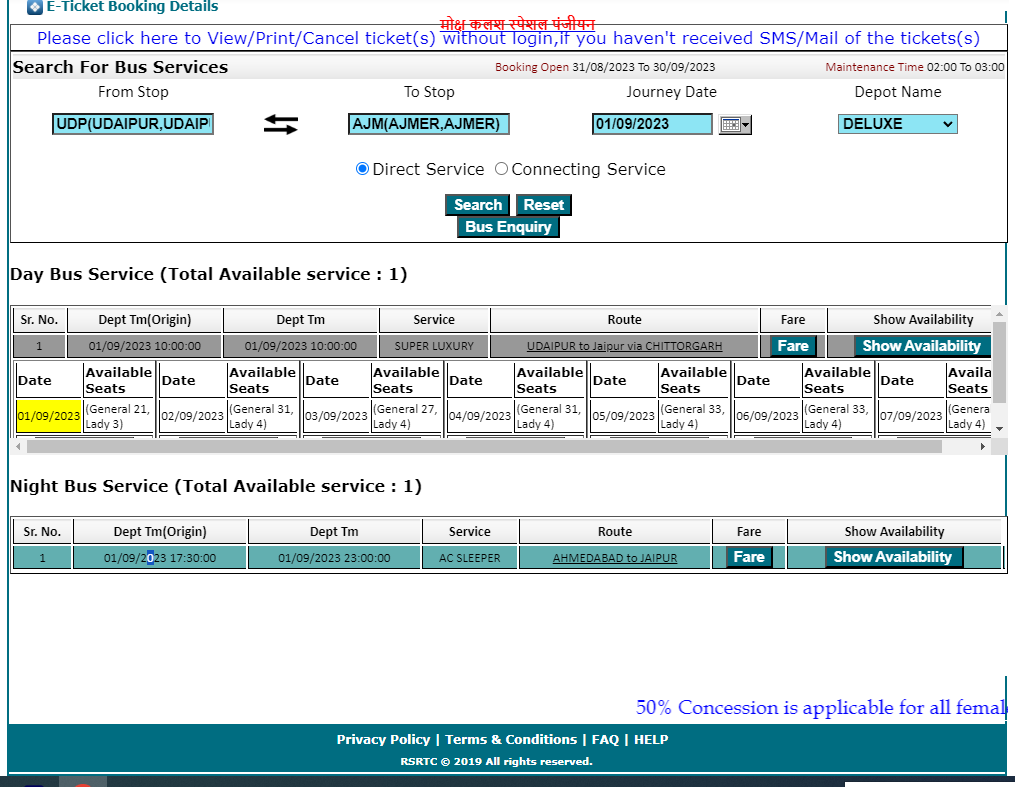This screenshot has height=787, width=1015.
Task: Open the Depot Name dropdown
Action: (897, 123)
